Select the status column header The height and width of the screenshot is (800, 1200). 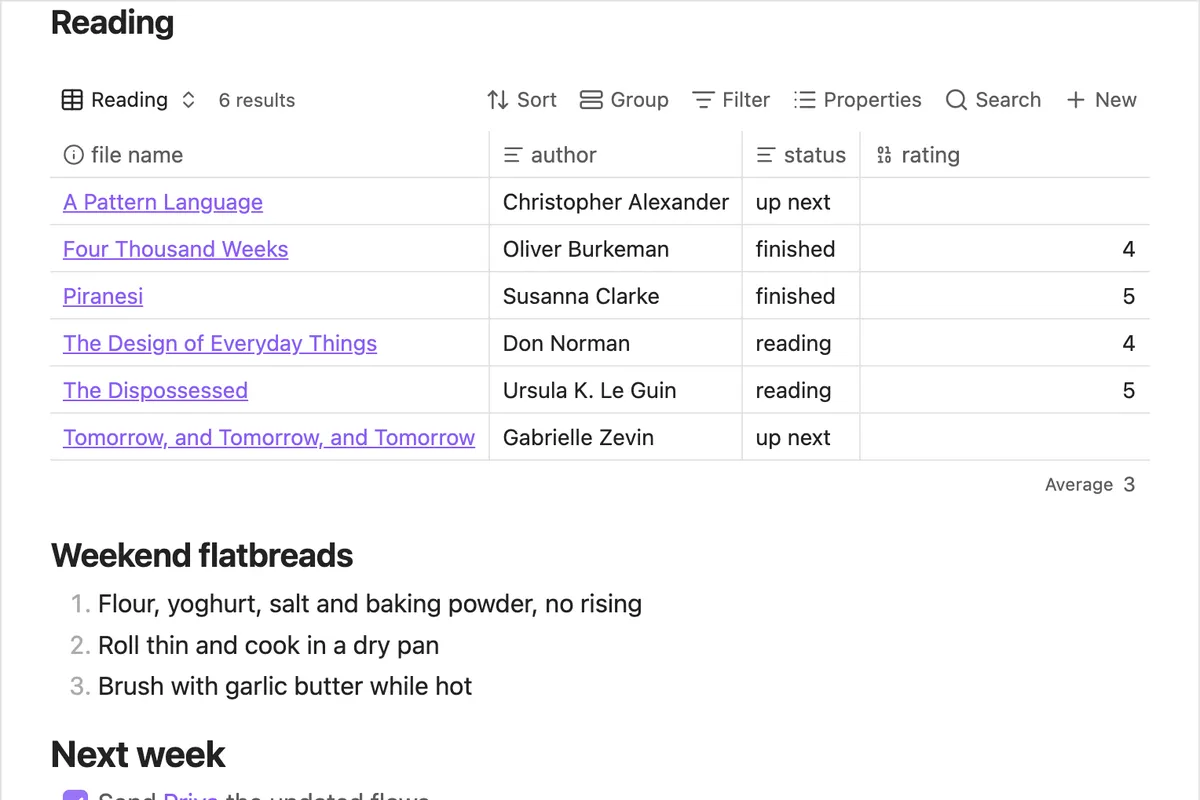(x=801, y=155)
